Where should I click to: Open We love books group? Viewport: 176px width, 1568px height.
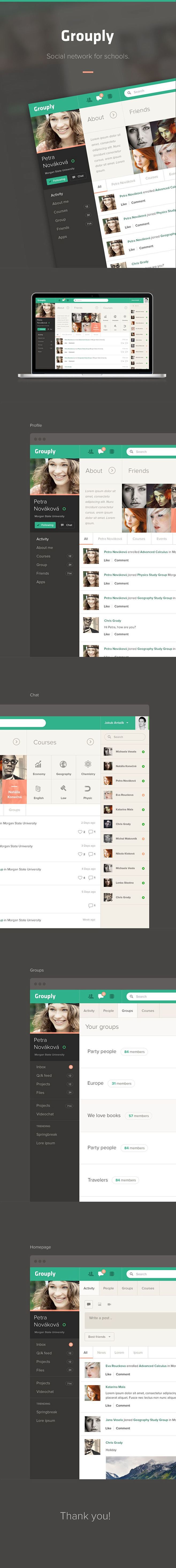pyautogui.click(x=104, y=1116)
